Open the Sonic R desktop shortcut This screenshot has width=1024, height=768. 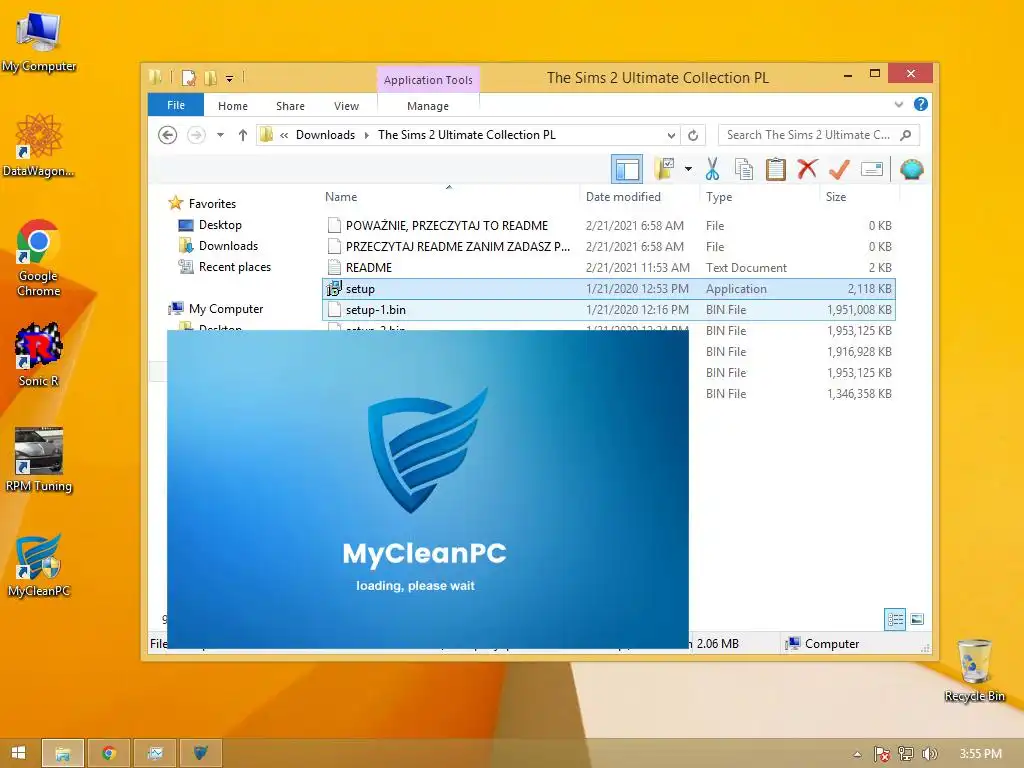pos(39,355)
